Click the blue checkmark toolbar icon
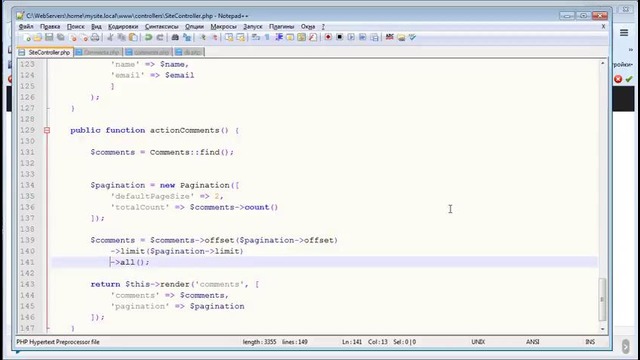 (413, 38)
